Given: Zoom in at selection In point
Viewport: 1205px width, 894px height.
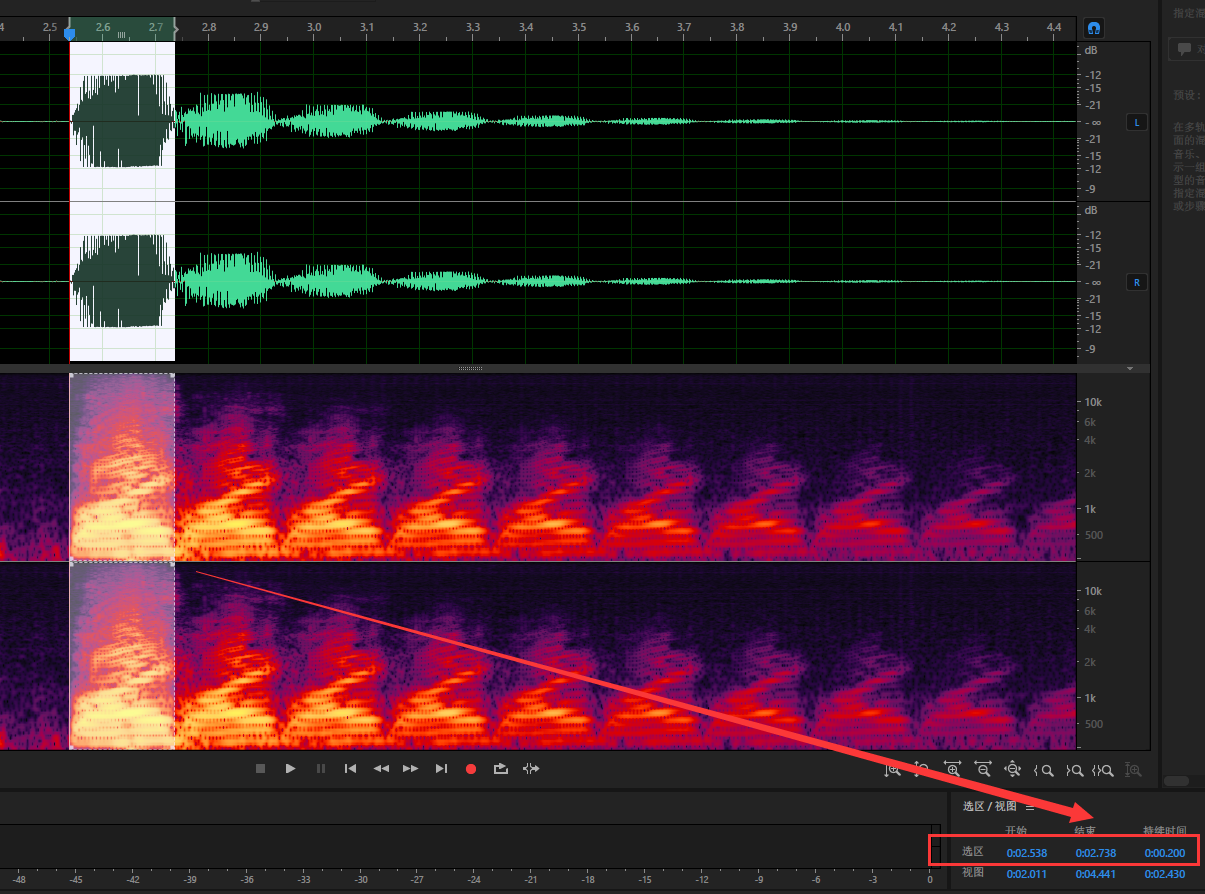Looking at the screenshot, I should coord(1044,771).
